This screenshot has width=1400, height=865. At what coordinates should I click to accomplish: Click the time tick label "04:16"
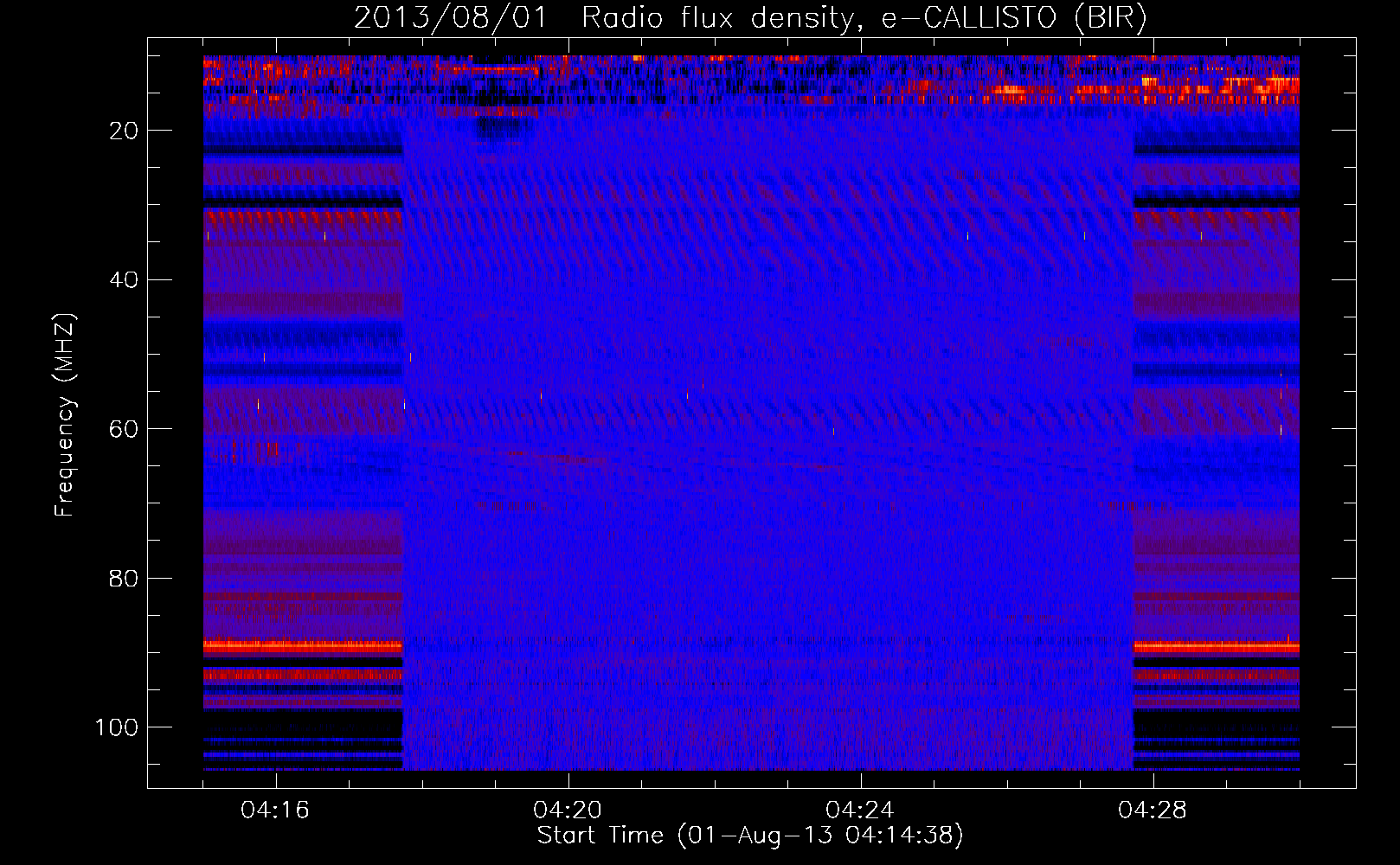coord(275,811)
